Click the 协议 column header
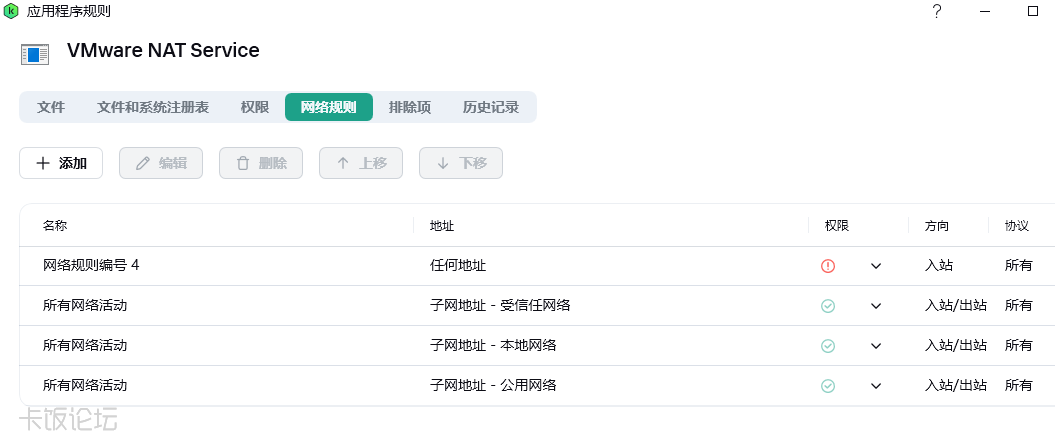 1017,225
